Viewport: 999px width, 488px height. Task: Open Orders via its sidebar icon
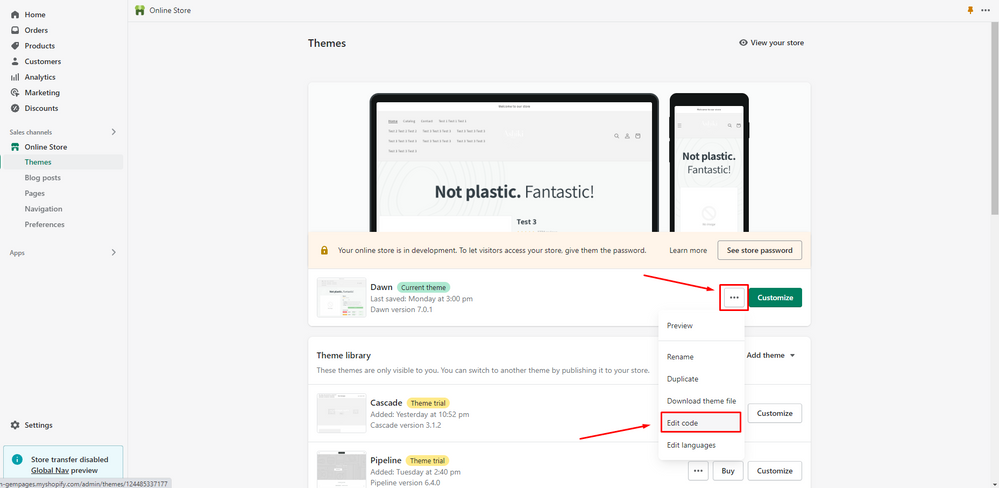click(15, 30)
